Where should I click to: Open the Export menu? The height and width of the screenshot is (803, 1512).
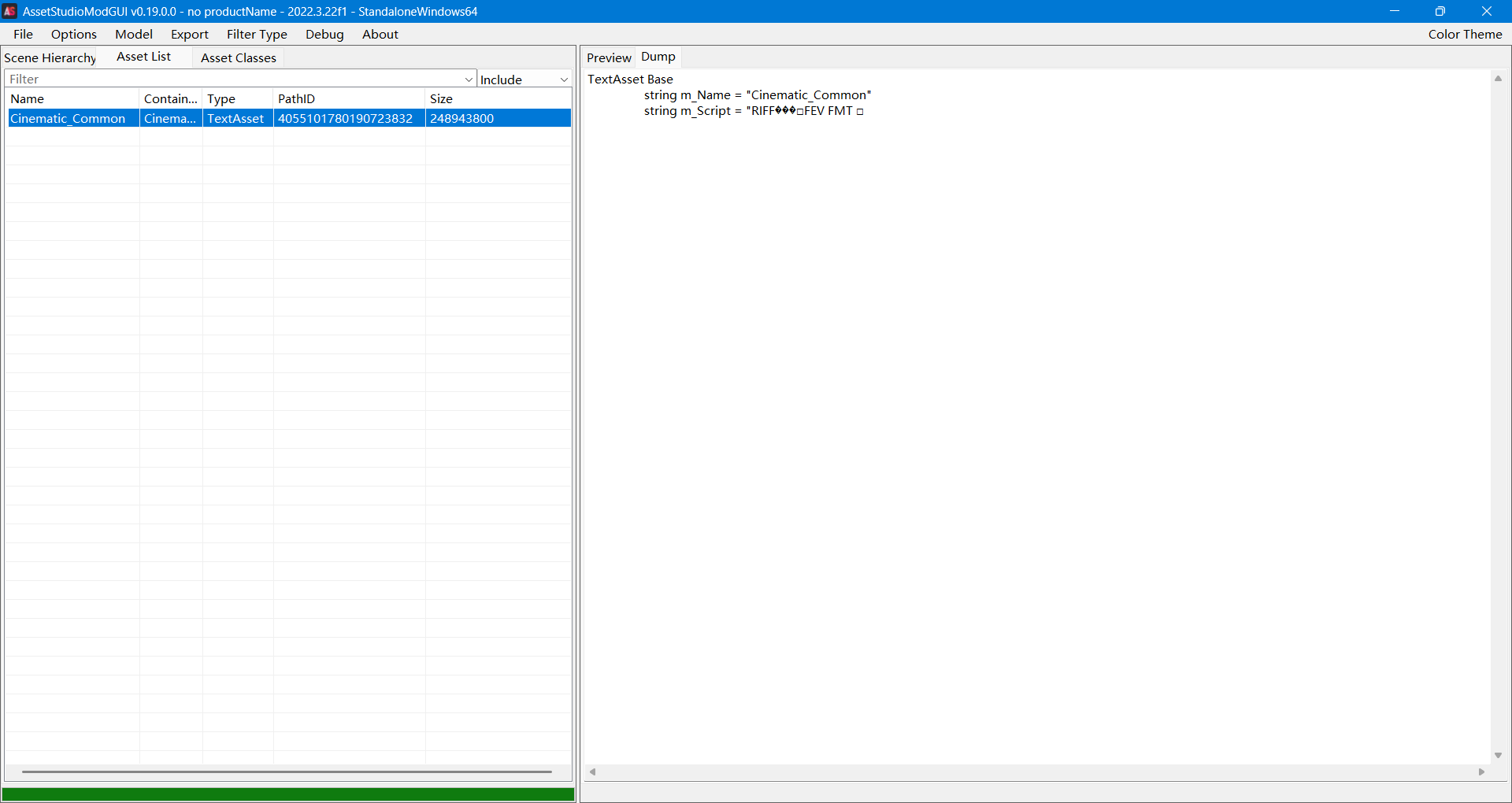coord(189,34)
